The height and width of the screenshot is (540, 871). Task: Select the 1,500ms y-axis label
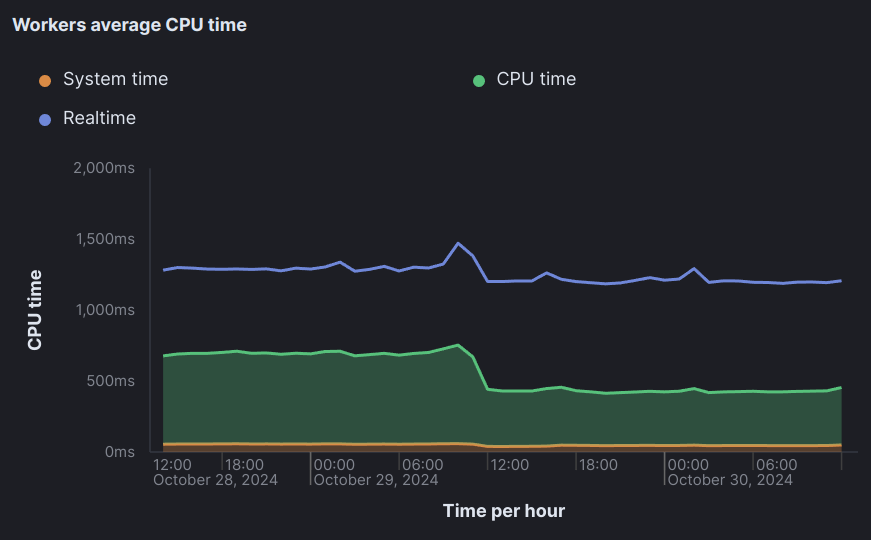coord(104,239)
